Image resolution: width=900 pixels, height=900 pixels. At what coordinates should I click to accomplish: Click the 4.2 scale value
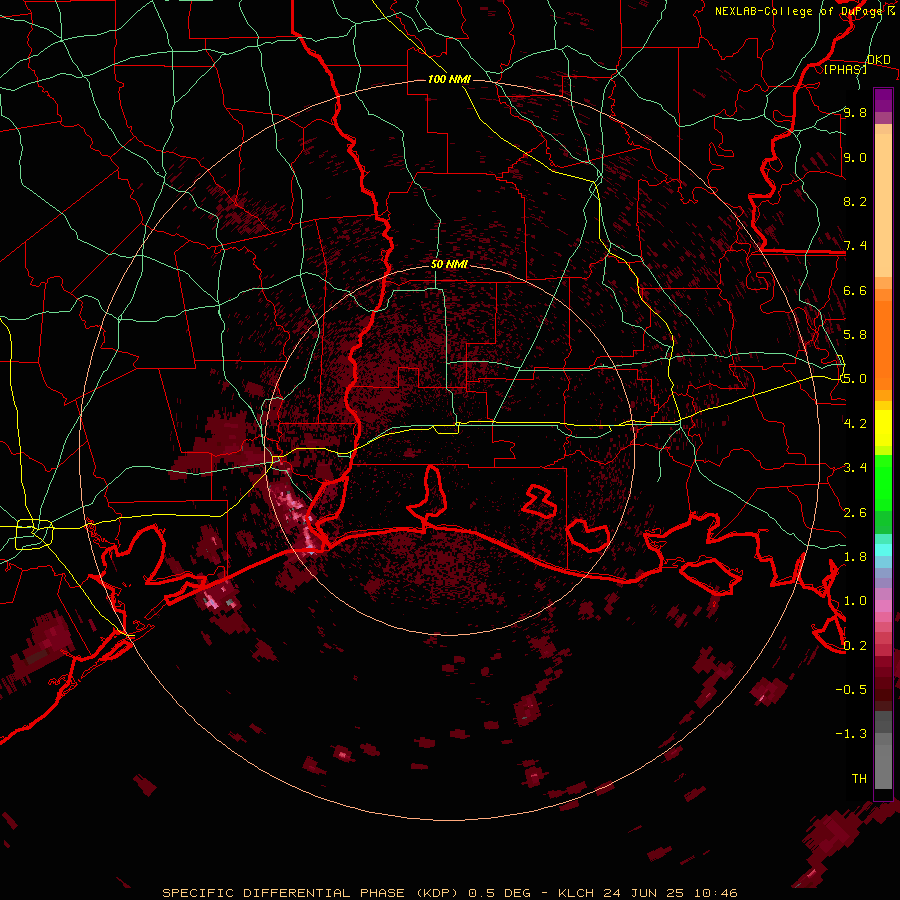click(x=855, y=423)
